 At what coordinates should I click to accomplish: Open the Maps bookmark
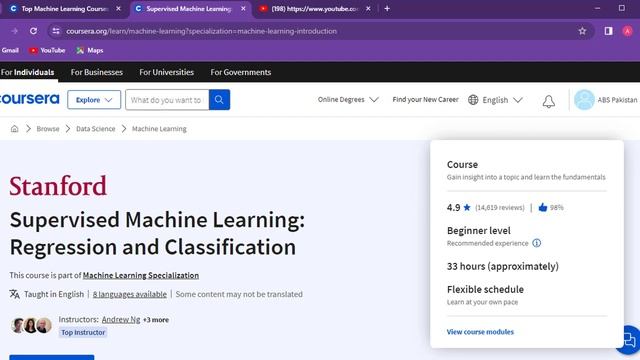90,50
